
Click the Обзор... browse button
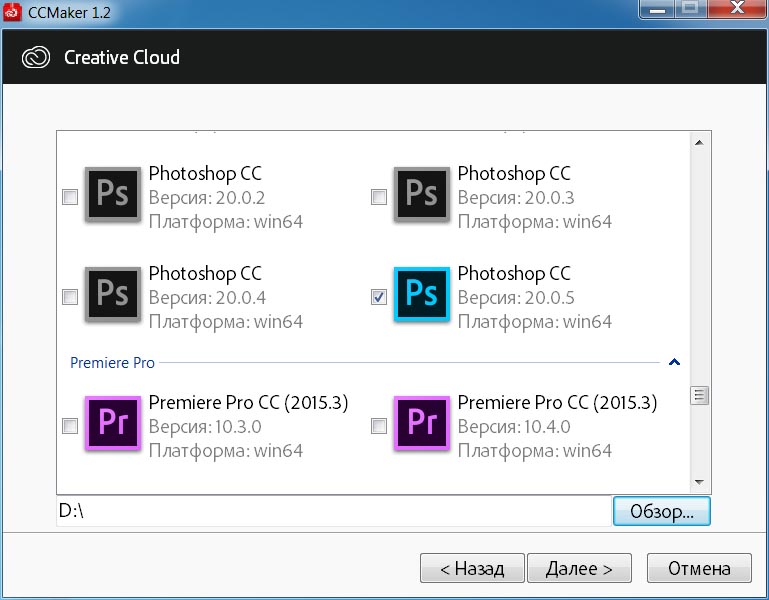coord(662,511)
